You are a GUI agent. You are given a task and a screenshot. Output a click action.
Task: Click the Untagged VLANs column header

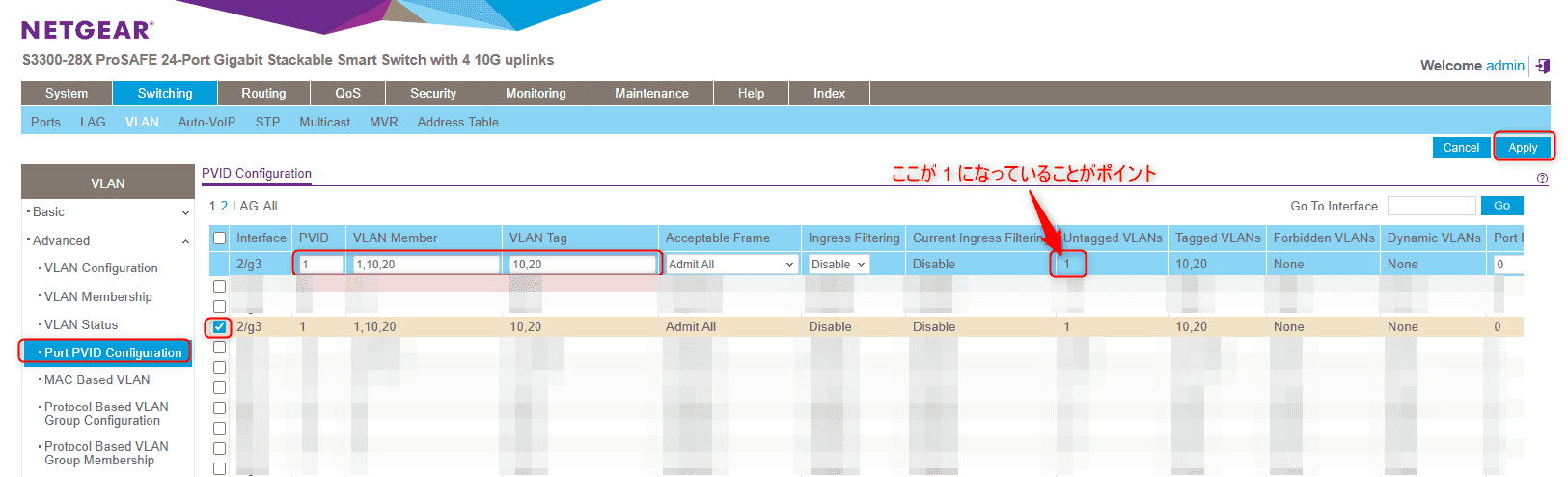tap(1113, 238)
